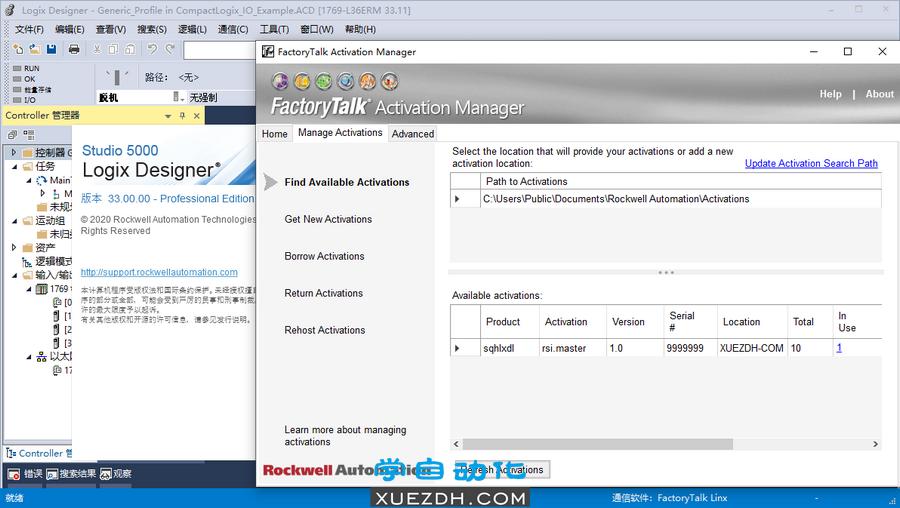Image resolution: width=900 pixels, height=508 pixels.
Task: Click the New project icon in Logix Designer
Action: [18, 49]
